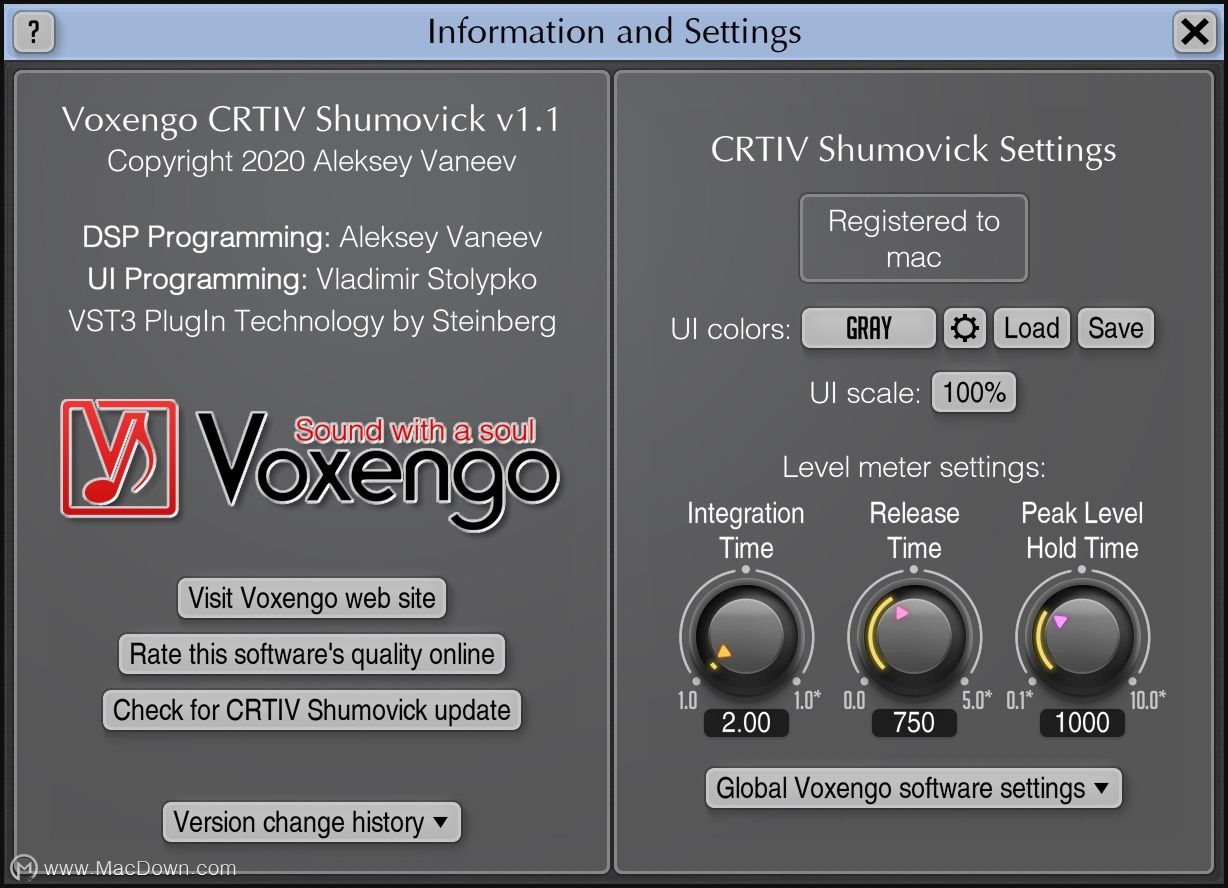
Task: Load a UI color scheme
Action: point(1032,328)
